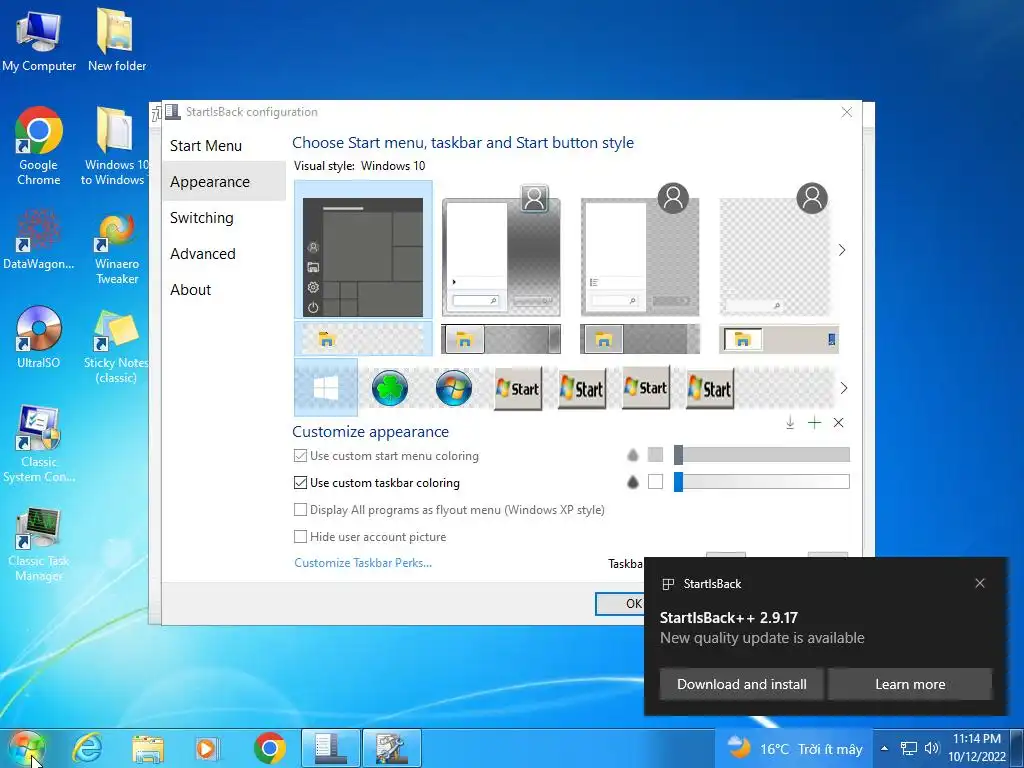Open media player from taskbar
Screen dimensions: 1024x768
pos(208,748)
